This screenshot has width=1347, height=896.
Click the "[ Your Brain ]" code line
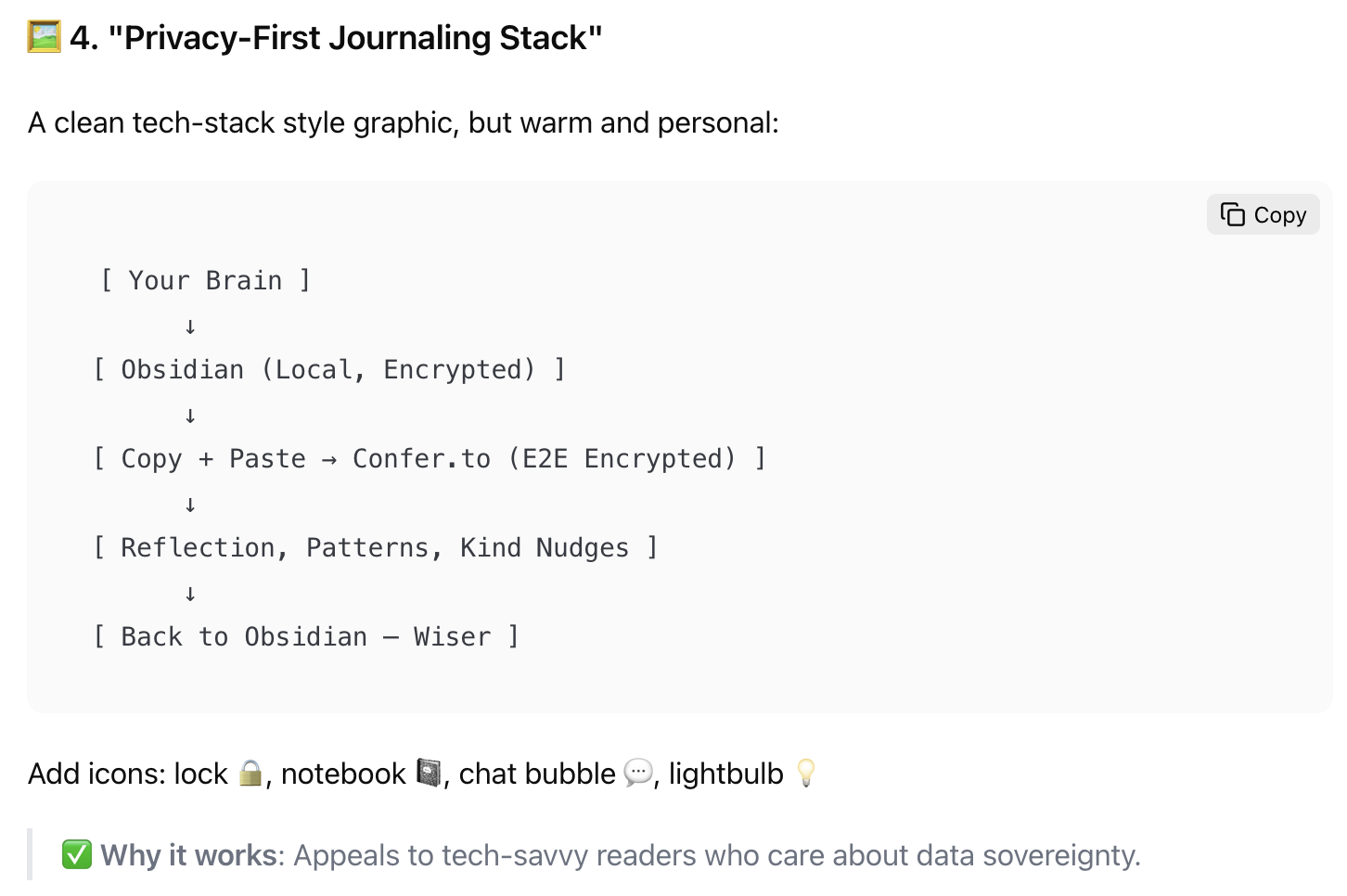(x=205, y=280)
